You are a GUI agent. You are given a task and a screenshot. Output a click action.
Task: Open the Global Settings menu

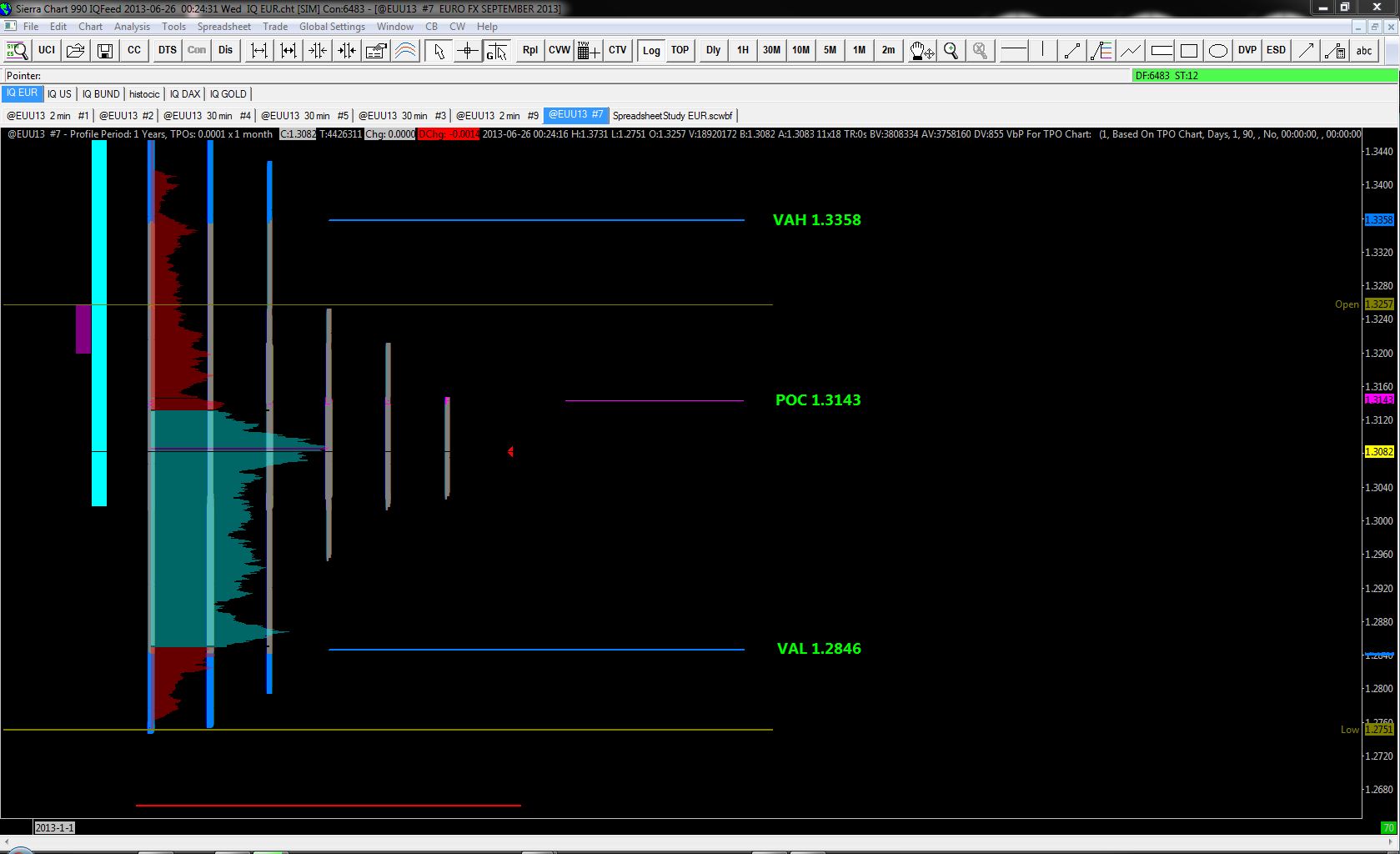click(332, 27)
